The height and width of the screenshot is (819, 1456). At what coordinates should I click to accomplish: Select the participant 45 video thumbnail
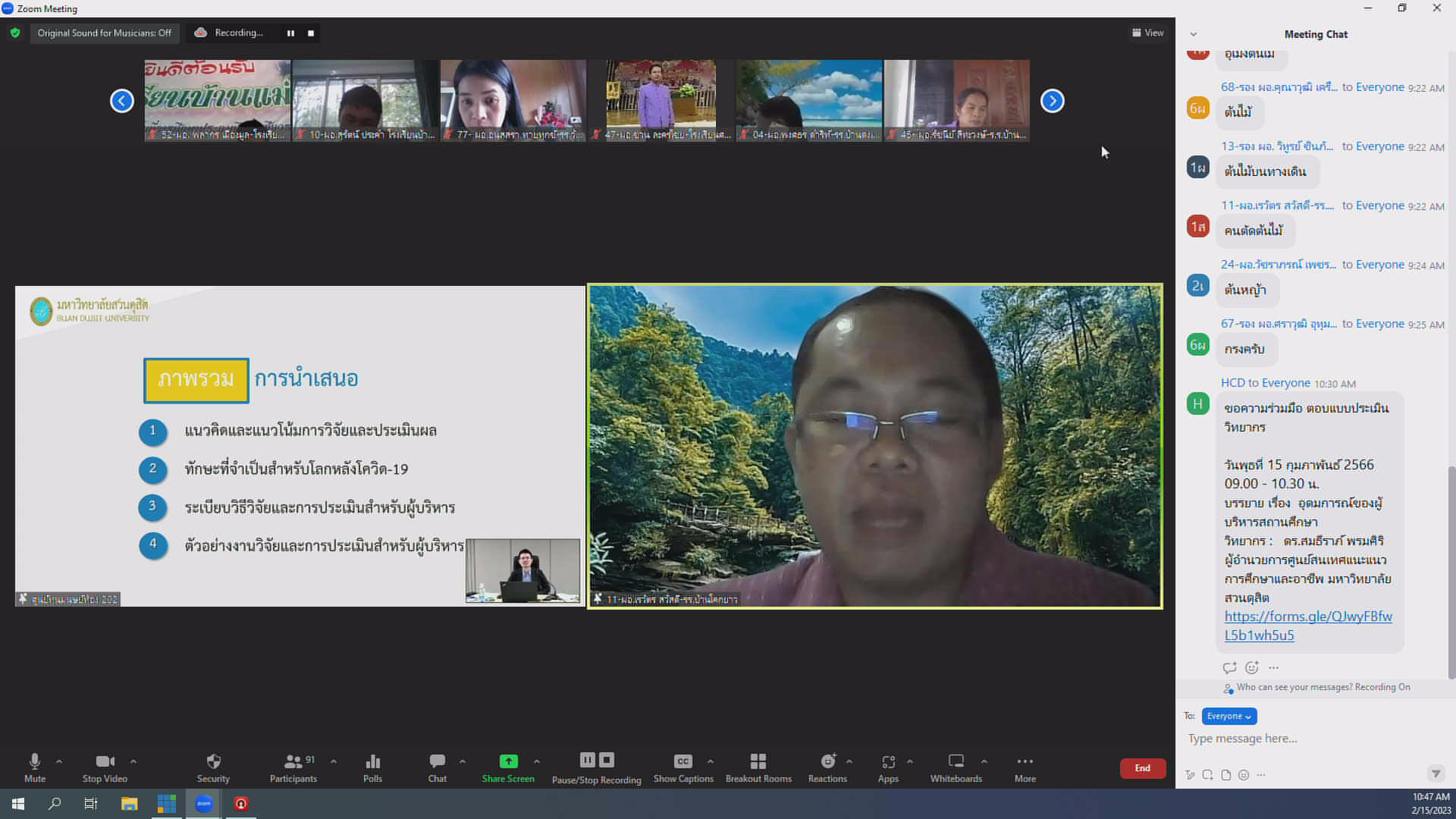point(957,101)
